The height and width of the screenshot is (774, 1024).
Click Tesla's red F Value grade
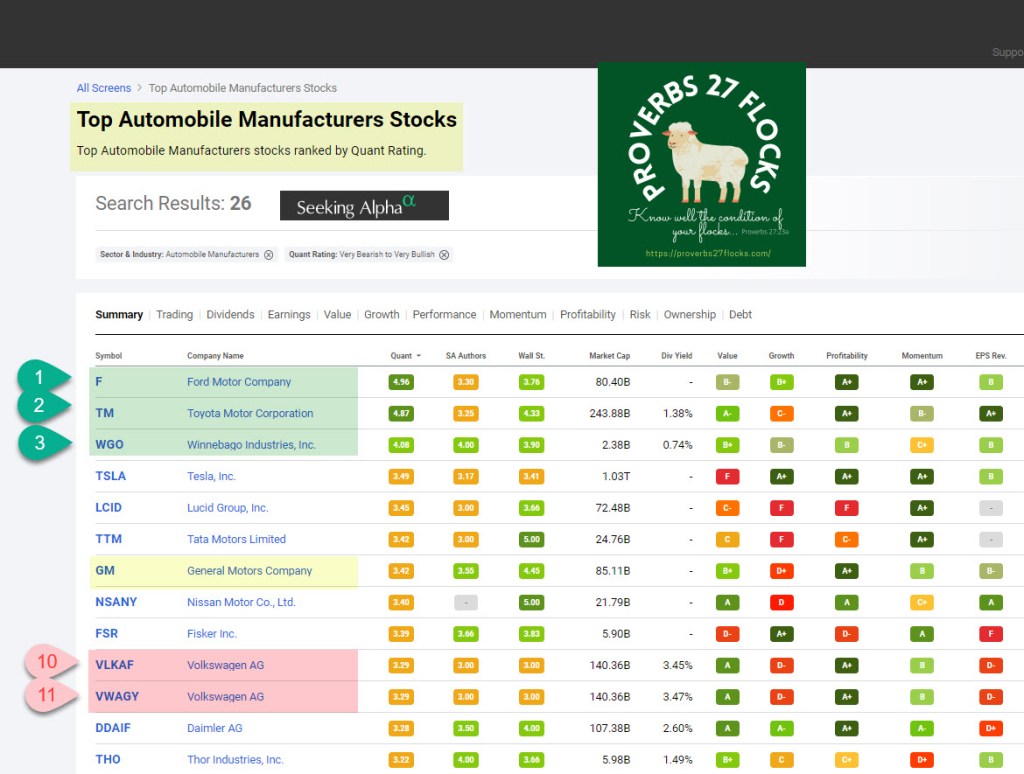tap(727, 476)
